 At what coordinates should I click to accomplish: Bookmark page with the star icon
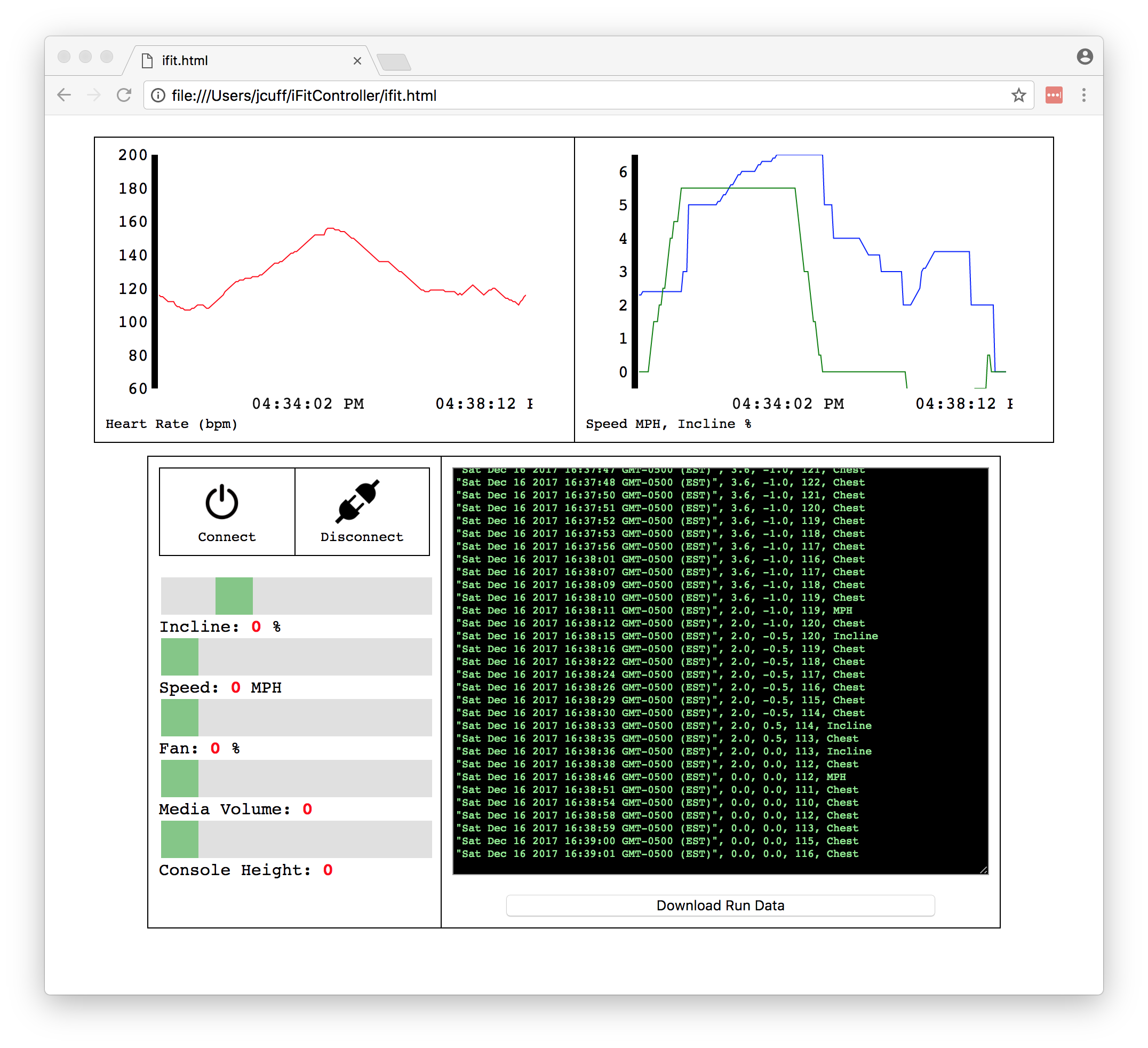click(x=1018, y=95)
